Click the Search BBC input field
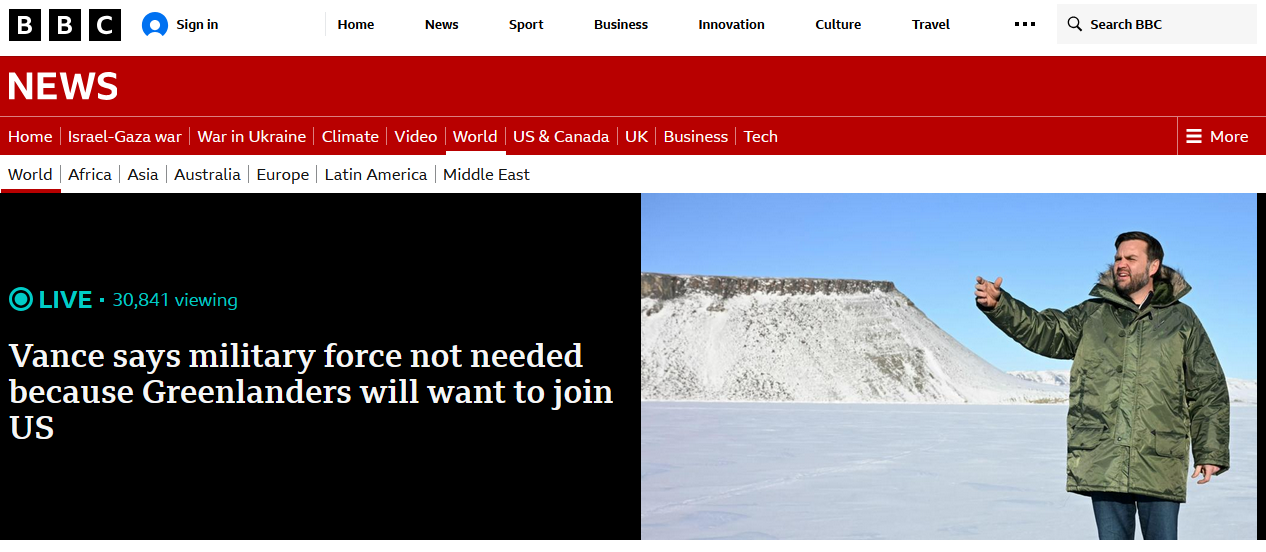Image resolution: width=1266 pixels, height=552 pixels. point(1157,24)
